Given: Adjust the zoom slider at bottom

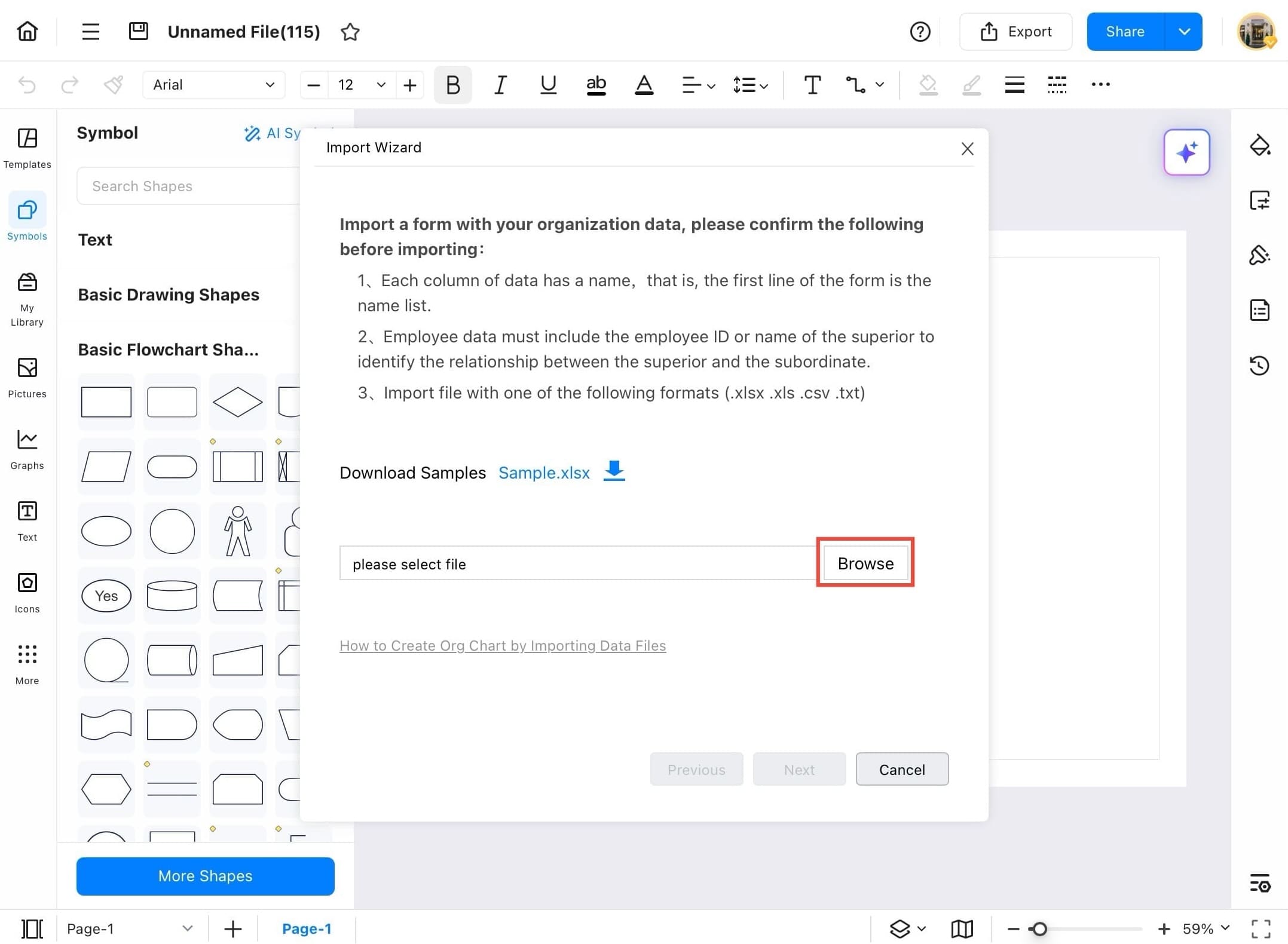Looking at the screenshot, I should (x=1040, y=928).
